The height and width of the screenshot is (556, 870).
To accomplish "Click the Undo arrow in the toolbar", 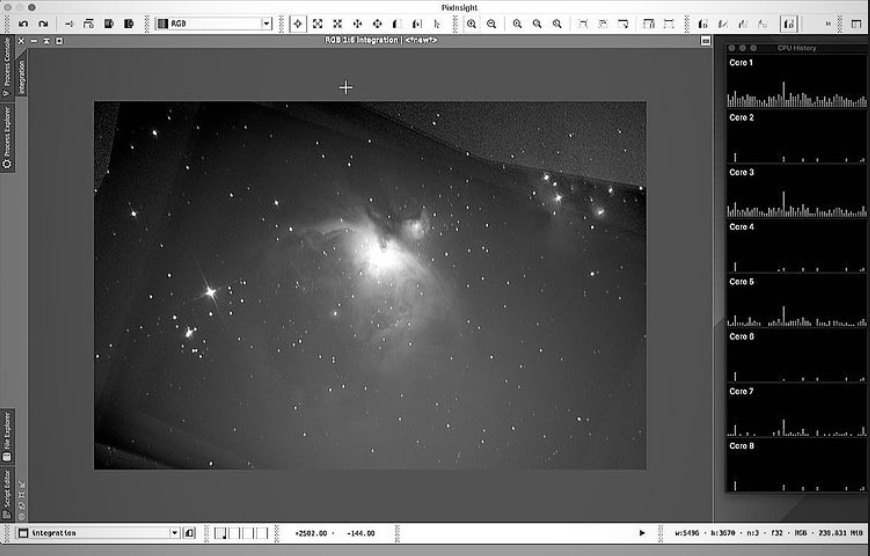I will (23, 23).
